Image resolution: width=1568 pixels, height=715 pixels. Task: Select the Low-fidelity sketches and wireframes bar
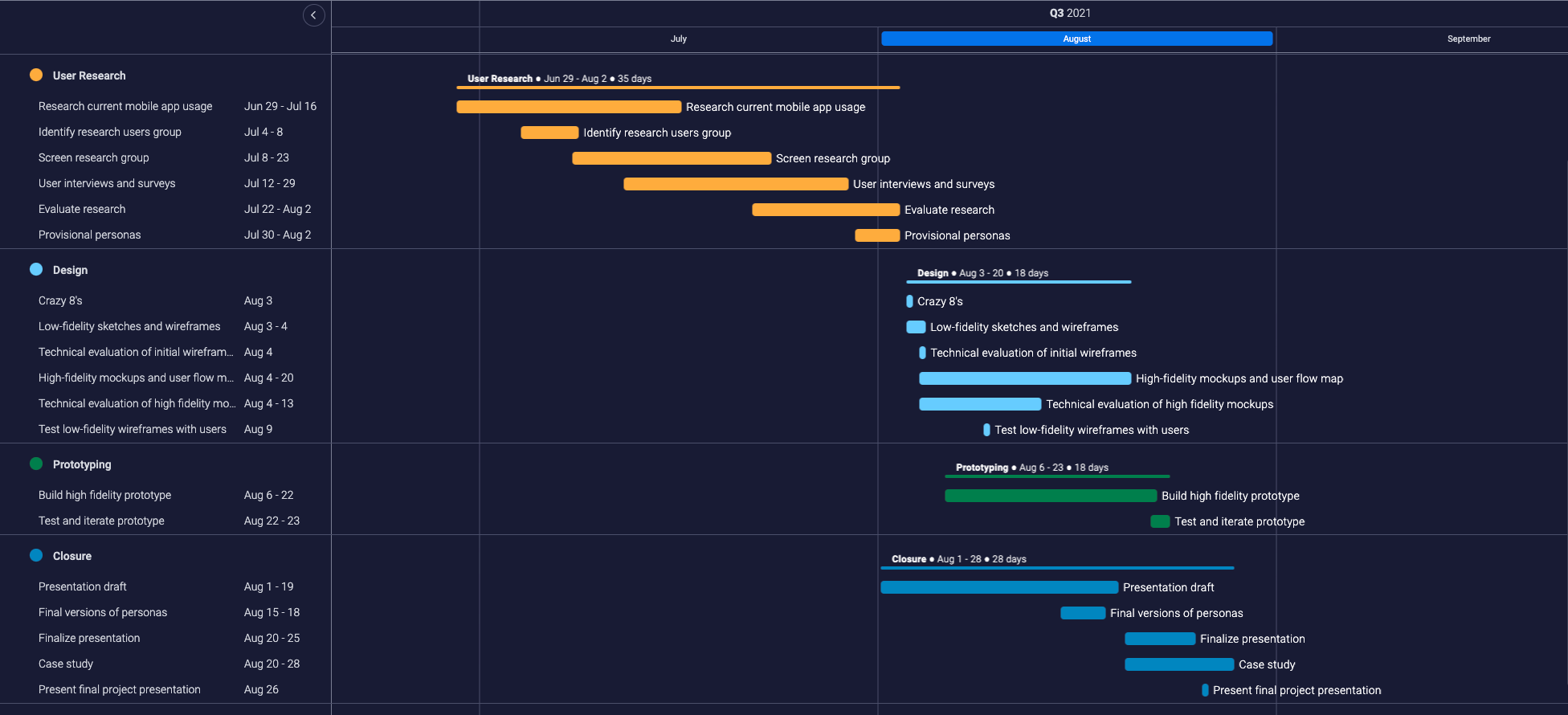(916, 327)
